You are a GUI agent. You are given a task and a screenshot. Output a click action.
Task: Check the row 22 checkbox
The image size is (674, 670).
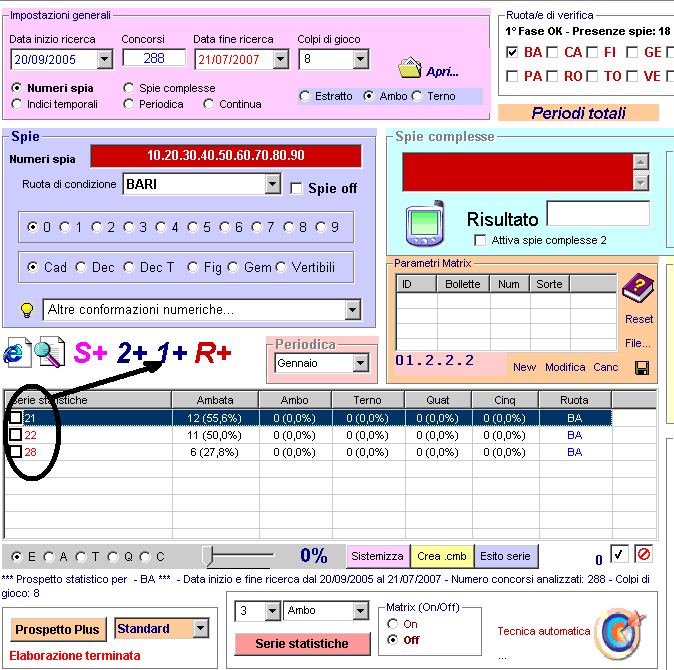tap(15, 434)
